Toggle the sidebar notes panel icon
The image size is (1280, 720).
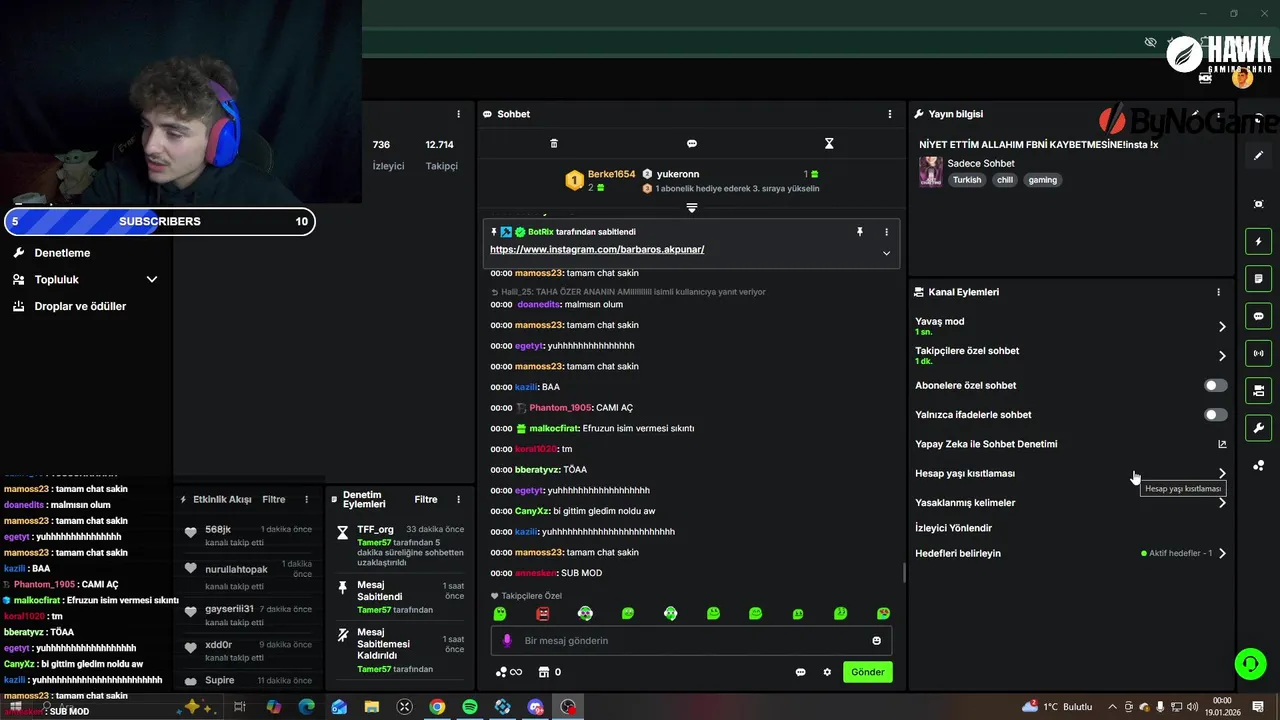[1258, 278]
